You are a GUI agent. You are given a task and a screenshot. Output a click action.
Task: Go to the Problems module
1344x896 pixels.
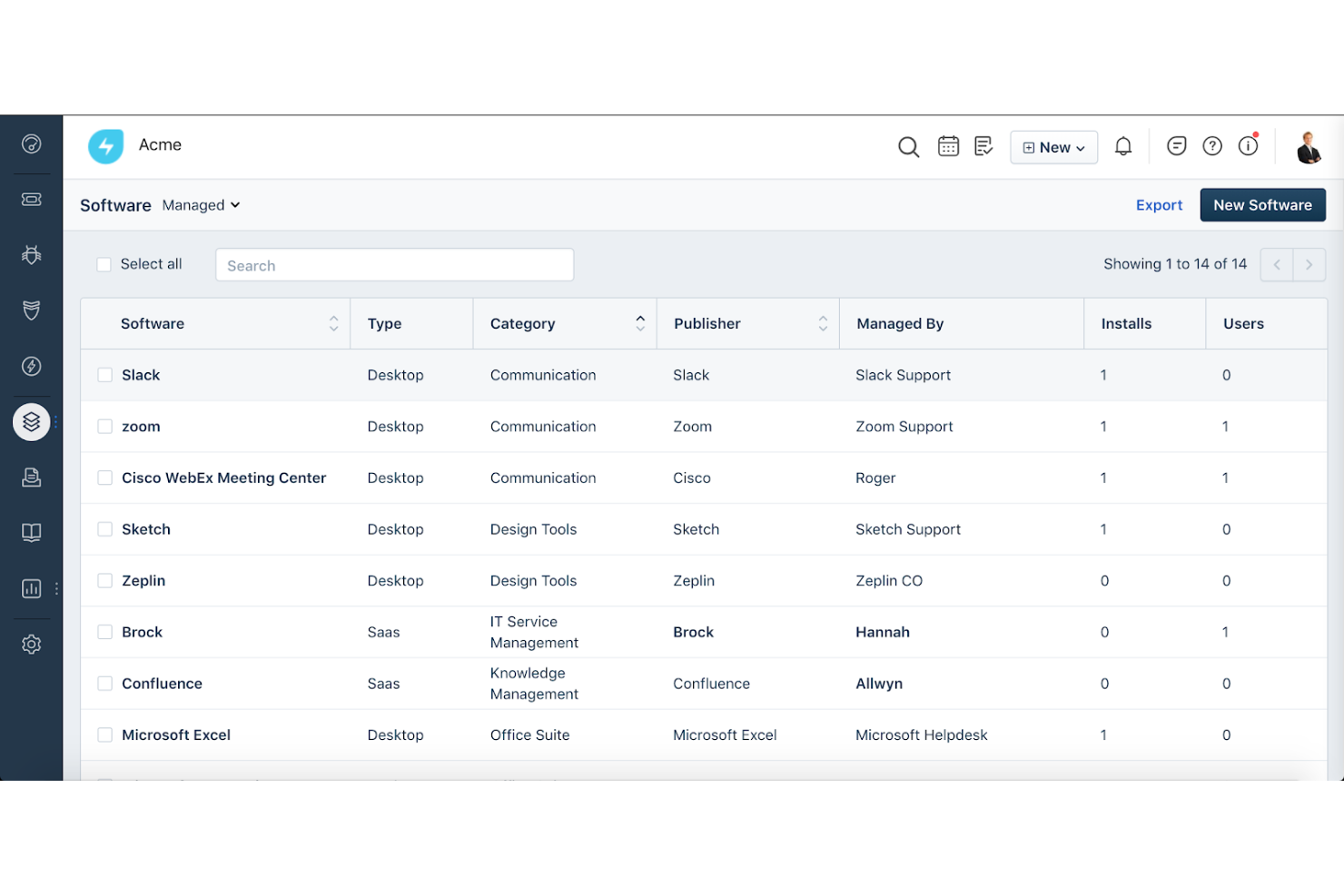(32, 255)
